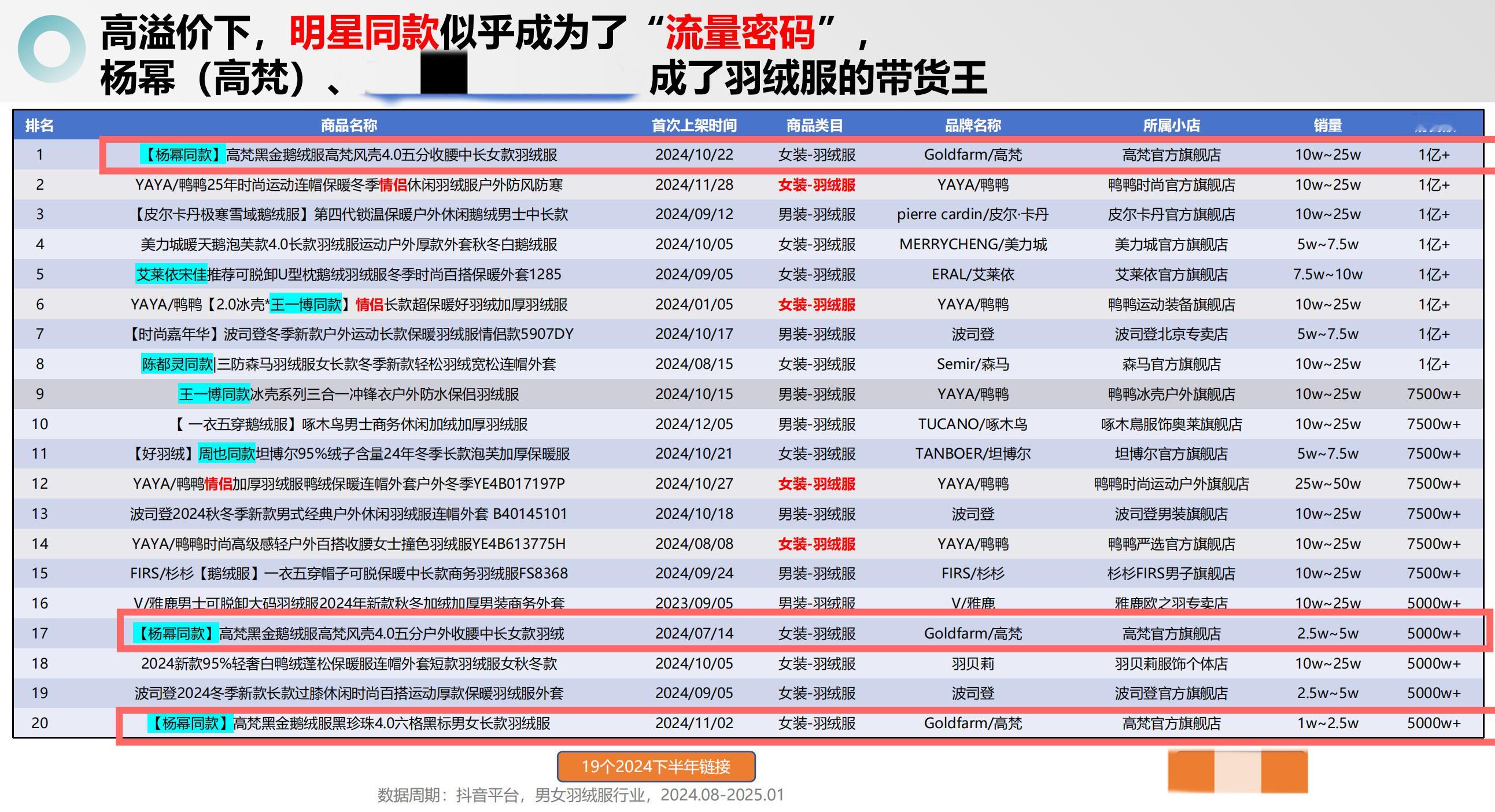This screenshot has height=812, width=1495.
Task: Select the 首次上架时间 column header
Action: pos(694,126)
